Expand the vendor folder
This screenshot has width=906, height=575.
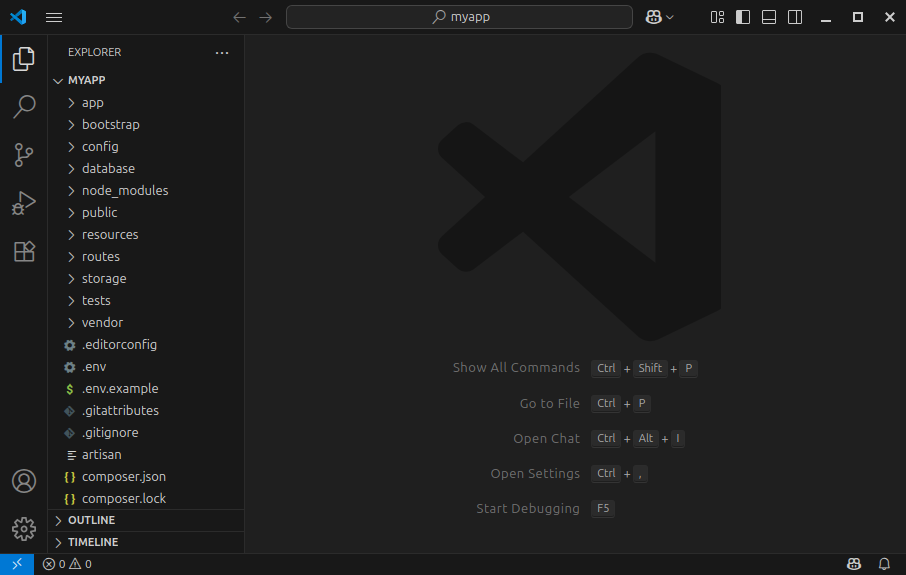(146, 322)
